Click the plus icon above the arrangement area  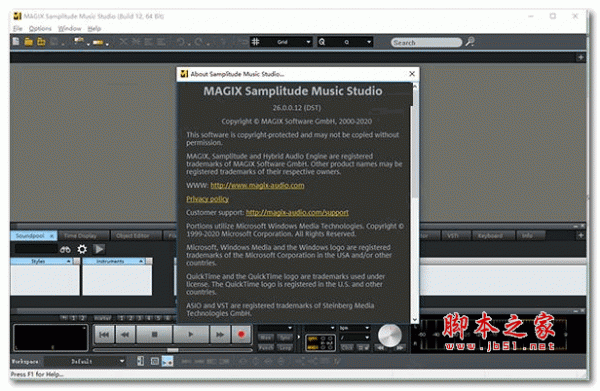[580, 57]
